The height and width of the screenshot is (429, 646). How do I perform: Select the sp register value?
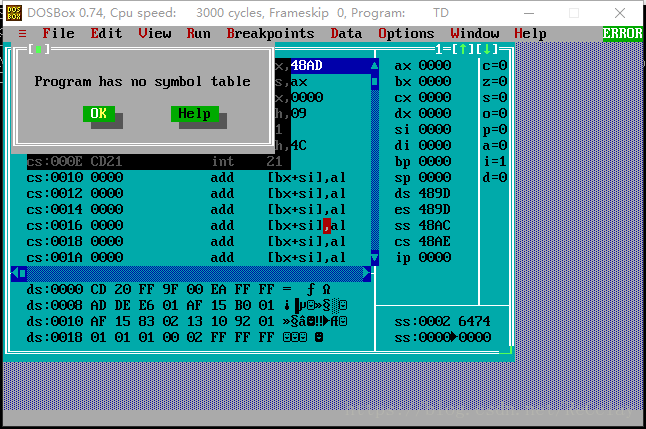tap(435, 178)
